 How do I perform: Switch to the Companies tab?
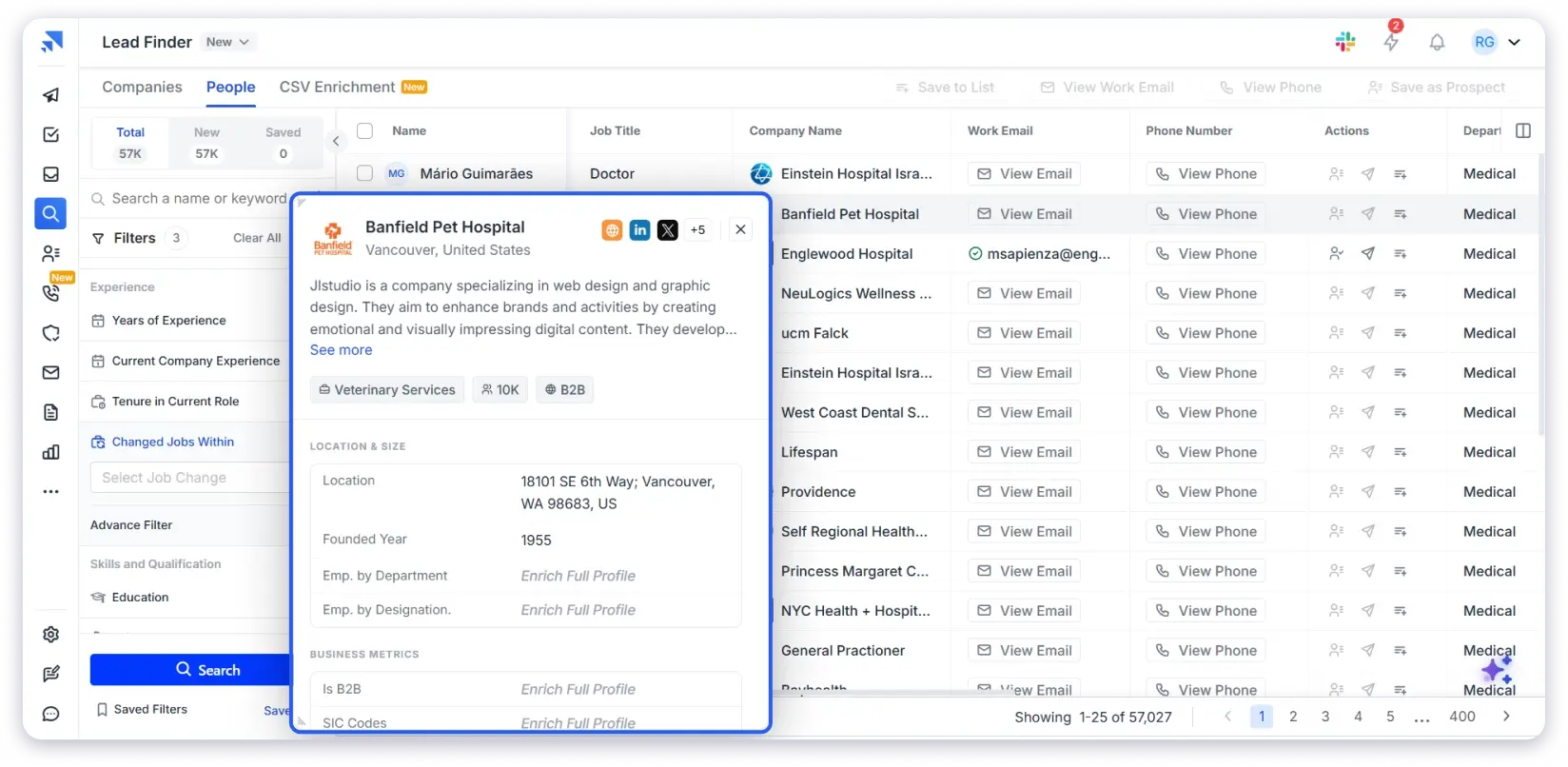tap(142, 87)
